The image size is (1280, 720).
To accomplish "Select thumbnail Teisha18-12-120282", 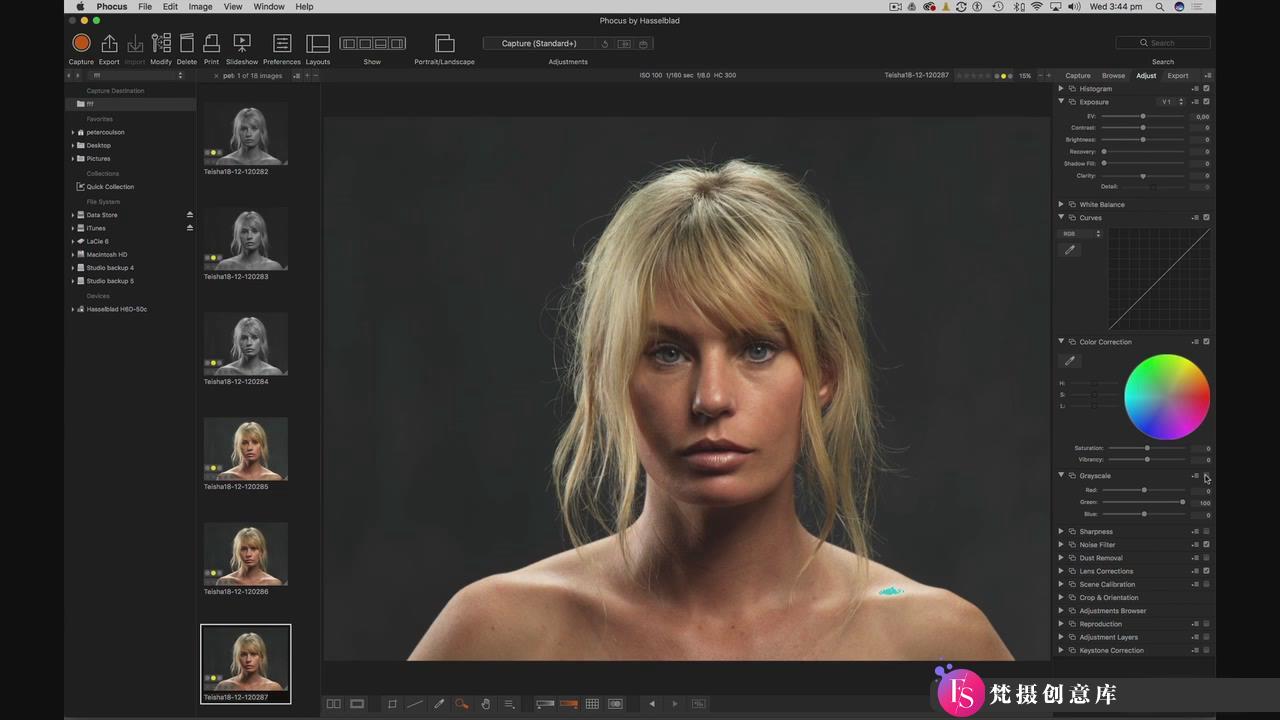I will coord(246,133).
